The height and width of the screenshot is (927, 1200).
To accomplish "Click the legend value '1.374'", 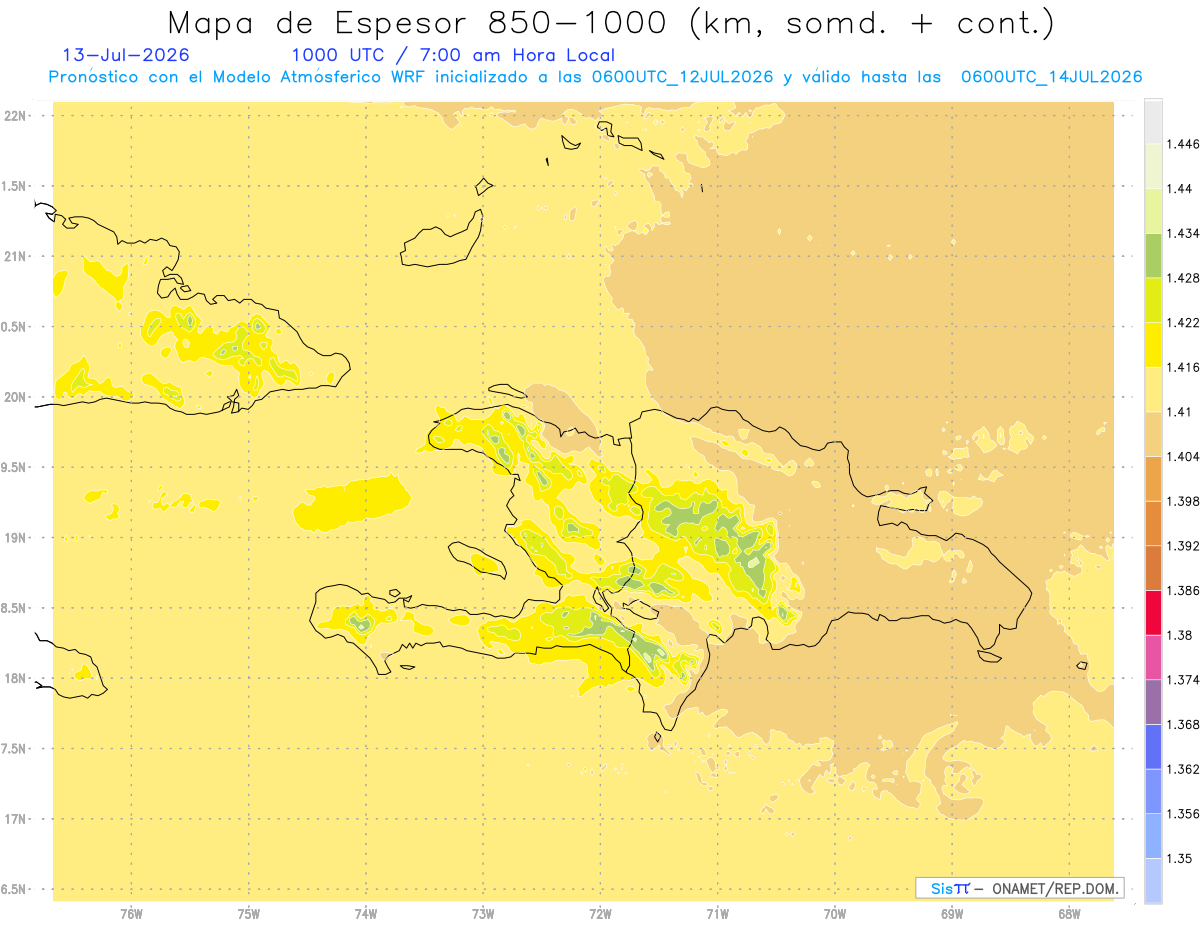I will coord(1183,680).
